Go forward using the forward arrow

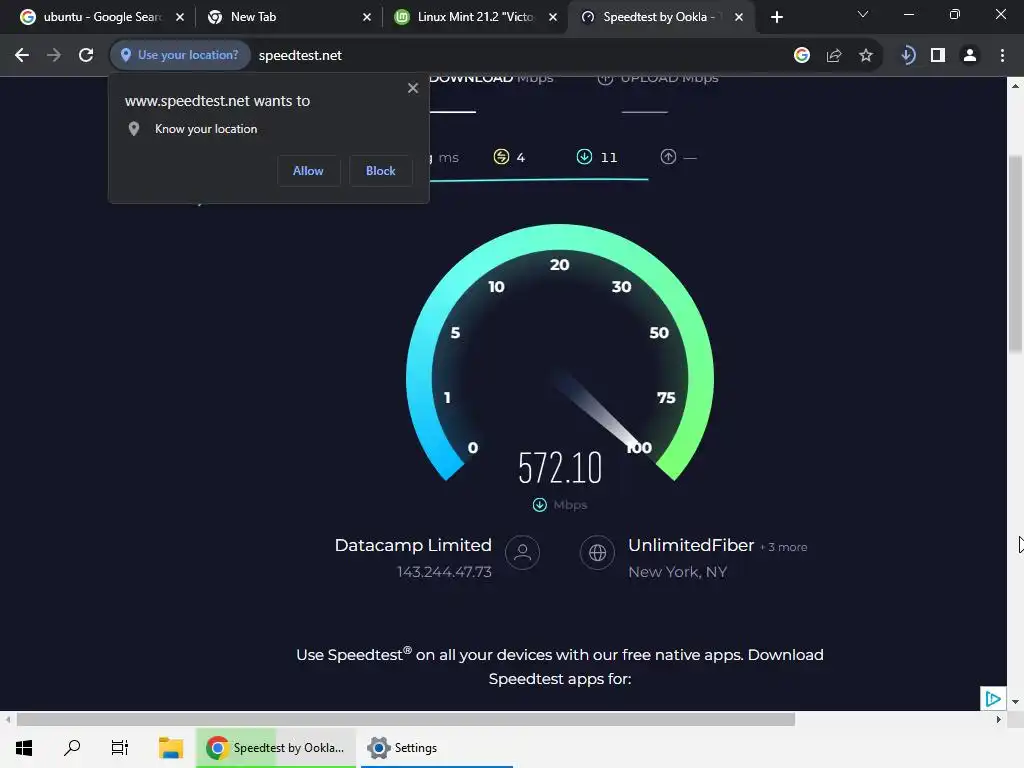point(54,55)
